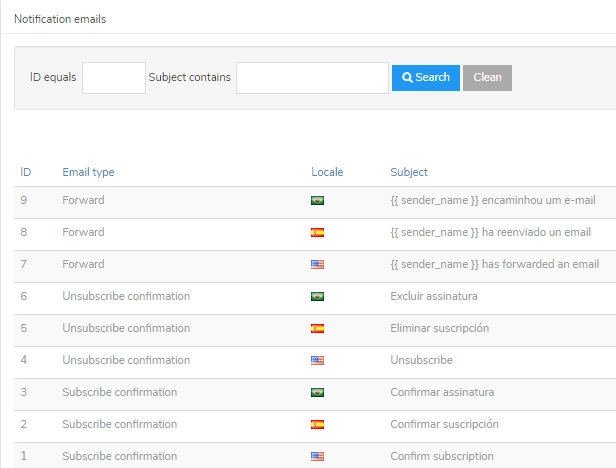Image resolution: width=616 pixels, height=468 pixels.
Task: Click the gray Clean button
Action: click(487, 78)
